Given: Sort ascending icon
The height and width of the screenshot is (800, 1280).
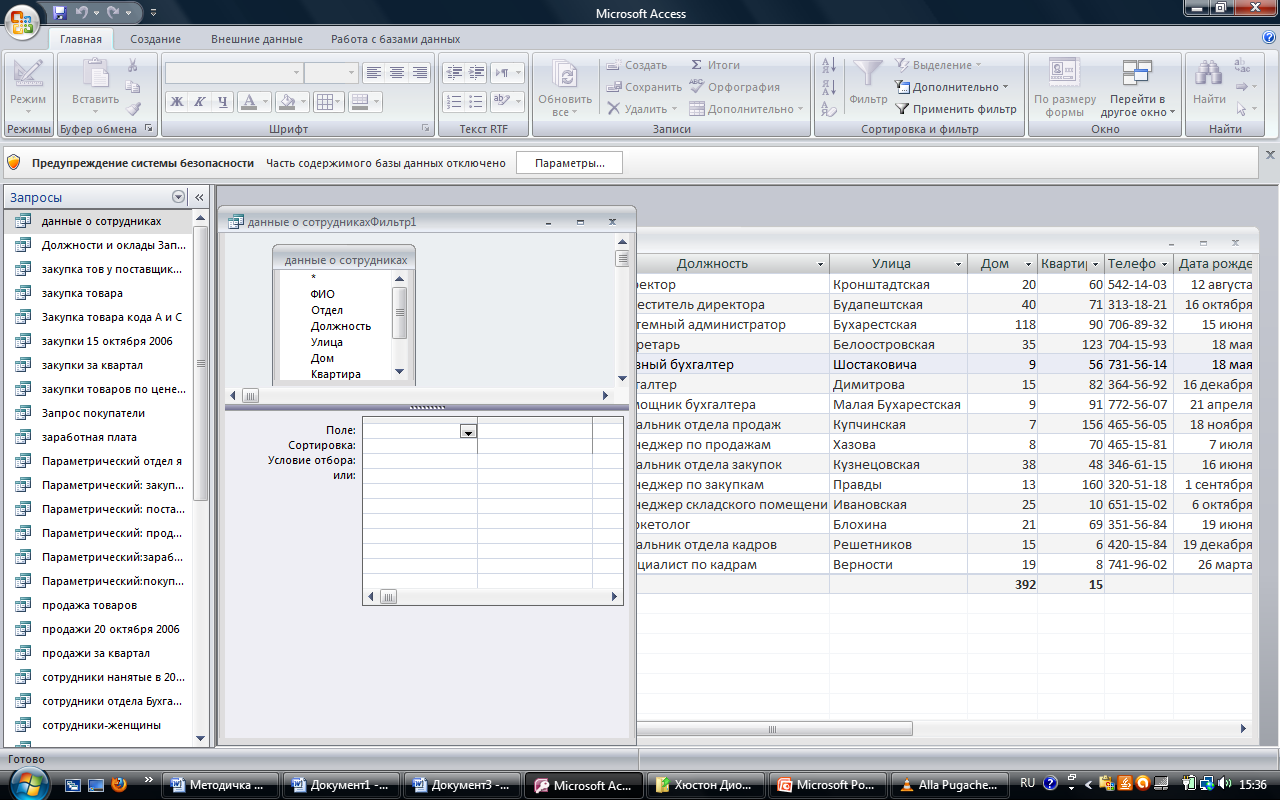Looking at the screenshot, I should [x=829, y=65].
